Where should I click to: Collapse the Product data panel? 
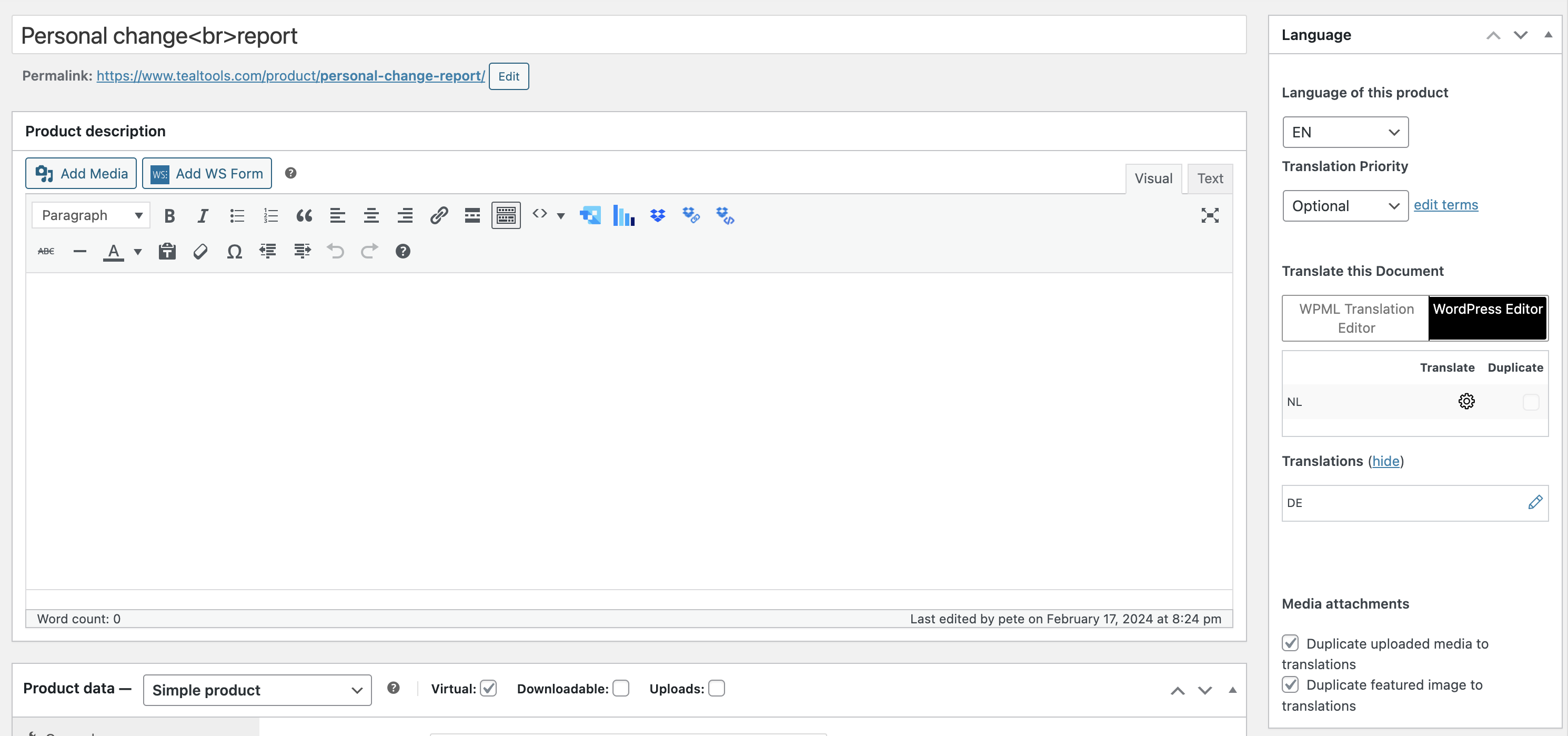click(1233, 691)
